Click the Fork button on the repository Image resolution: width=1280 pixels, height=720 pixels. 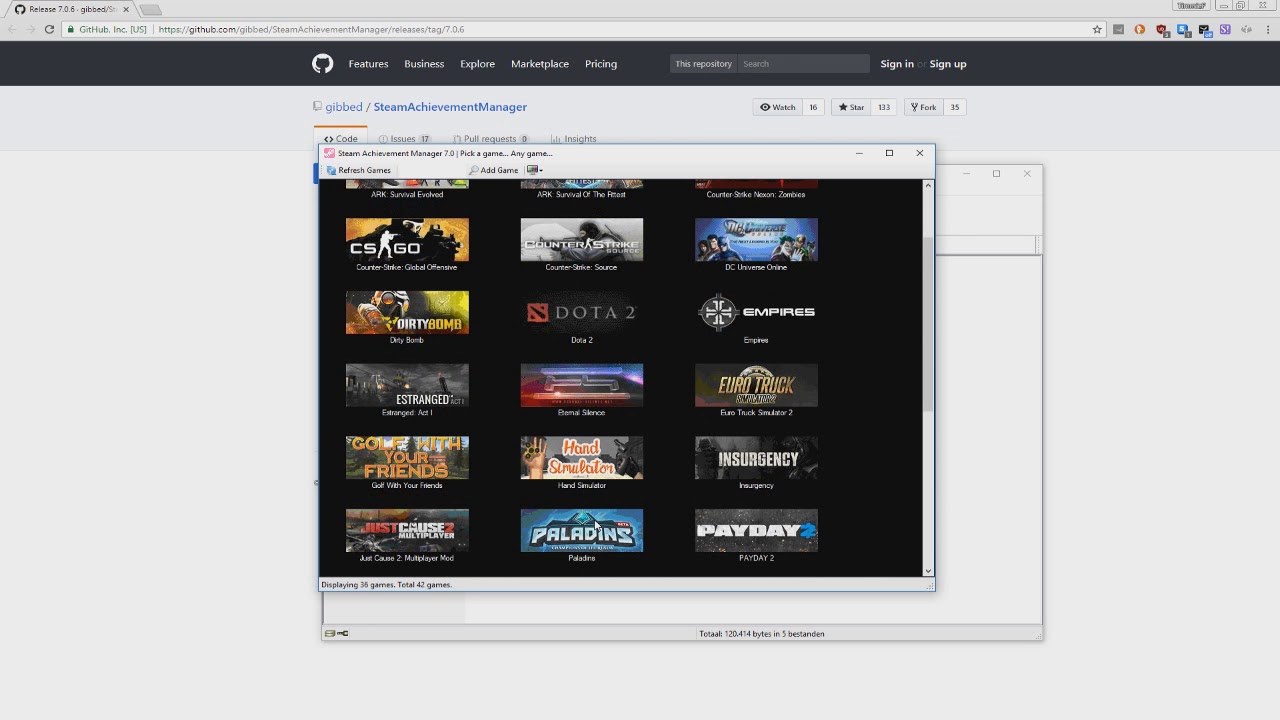pos(923,107)
